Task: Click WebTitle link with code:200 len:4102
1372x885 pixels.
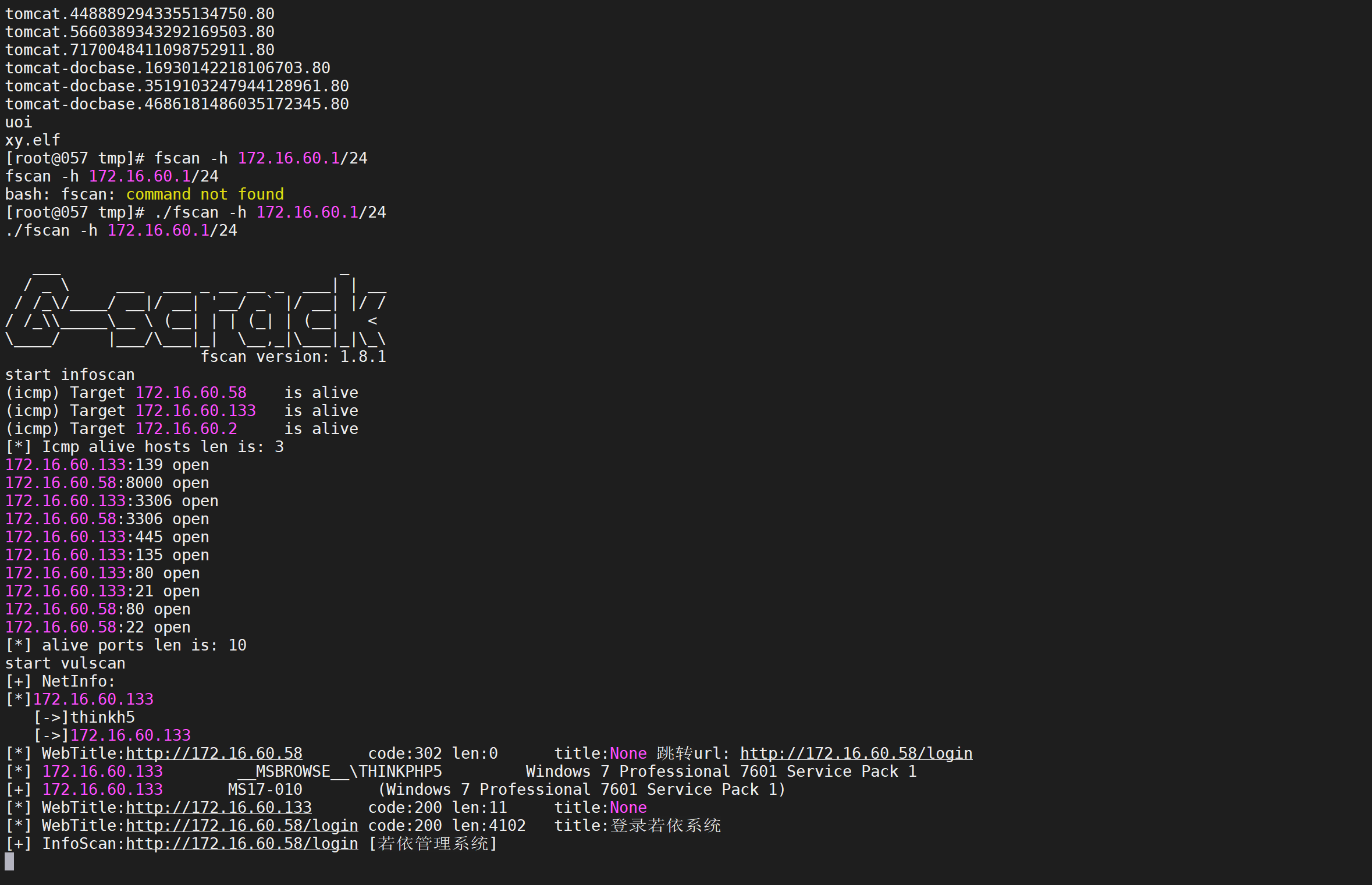Action: 242,826
